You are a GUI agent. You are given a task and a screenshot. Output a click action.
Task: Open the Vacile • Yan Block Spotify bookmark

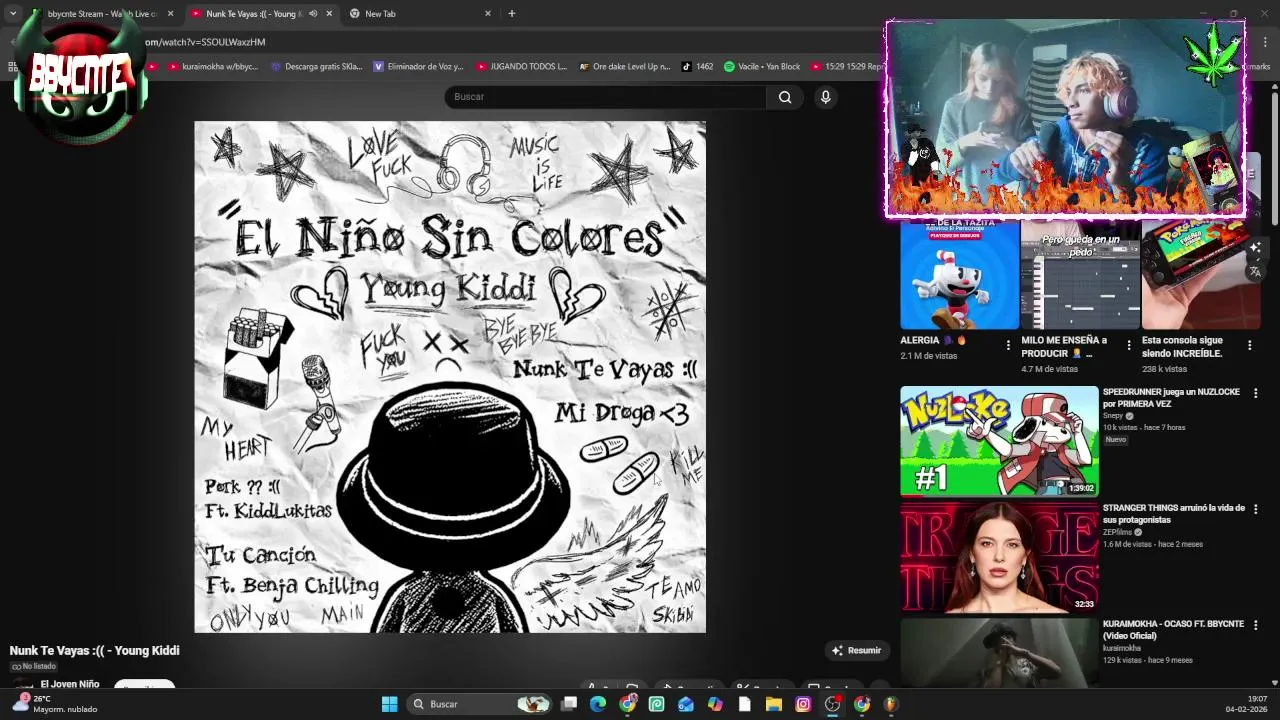click(762, 67)
